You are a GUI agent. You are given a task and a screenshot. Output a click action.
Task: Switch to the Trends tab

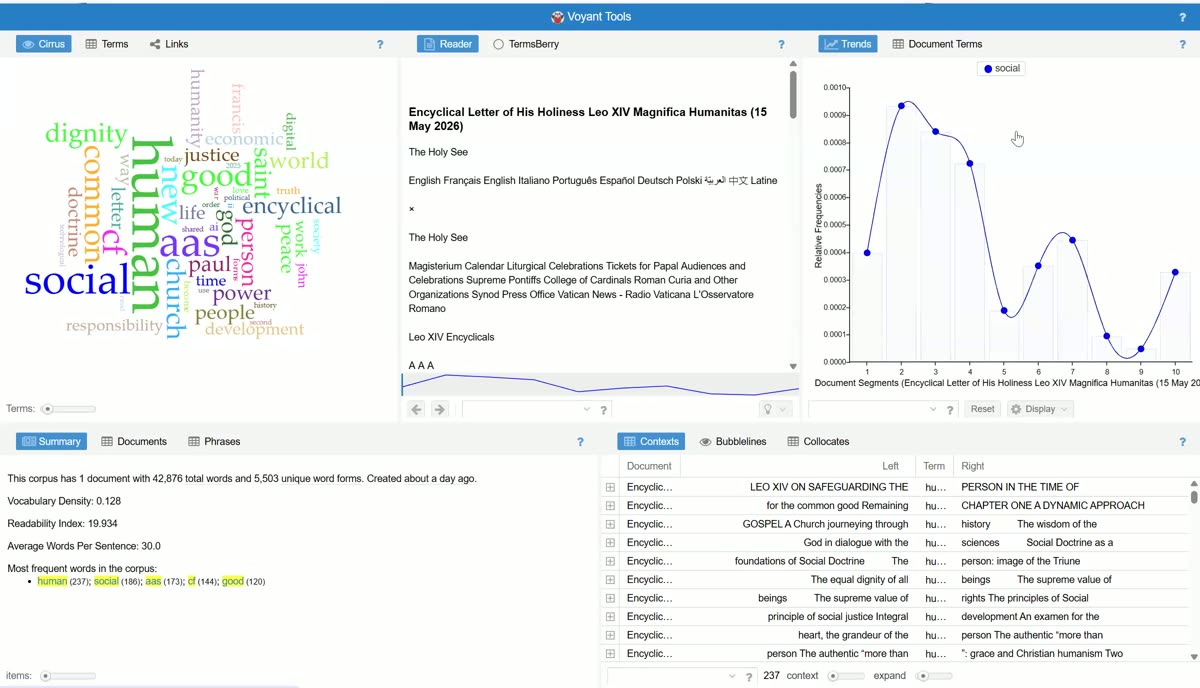click(x=848, y=44)
